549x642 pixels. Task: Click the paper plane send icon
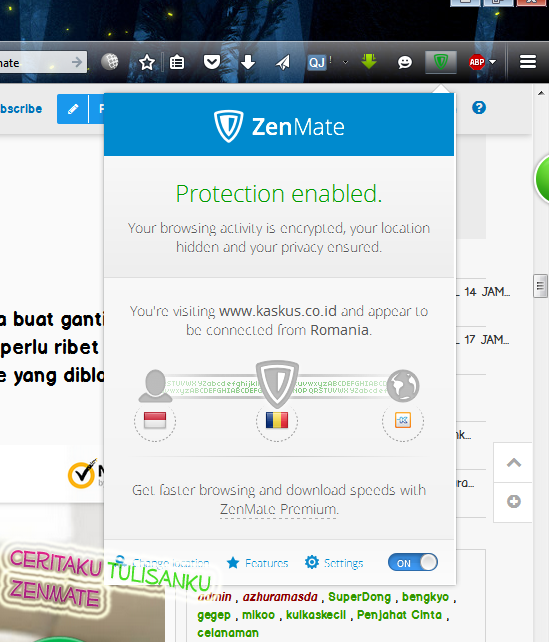point(283,62)
